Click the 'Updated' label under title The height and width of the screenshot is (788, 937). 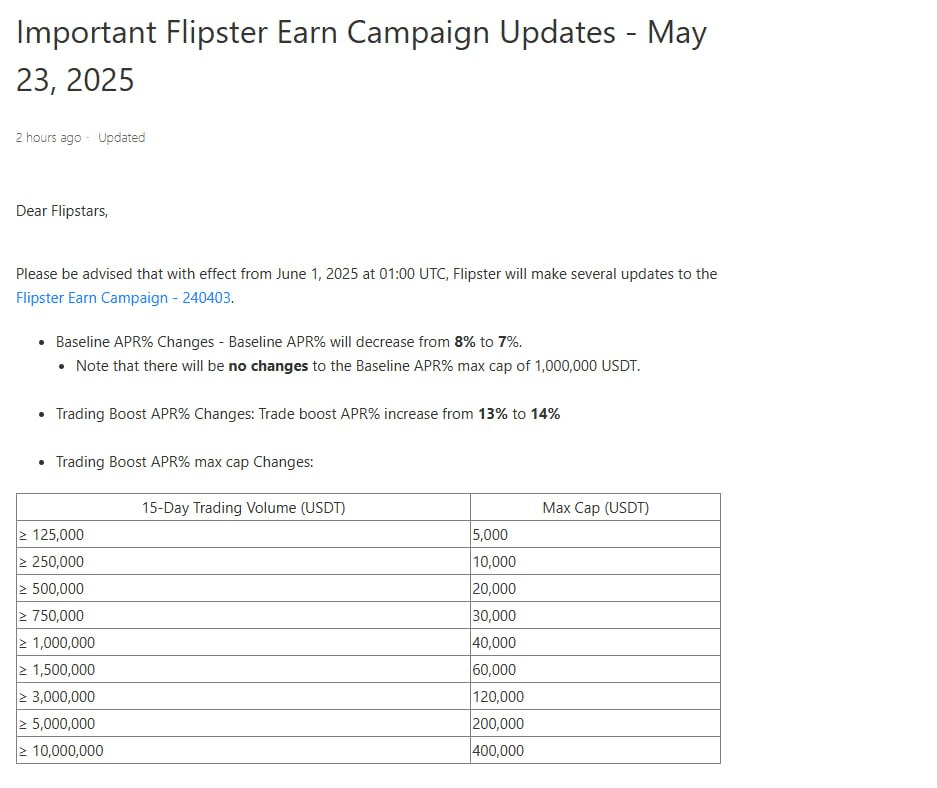point(121,137)
